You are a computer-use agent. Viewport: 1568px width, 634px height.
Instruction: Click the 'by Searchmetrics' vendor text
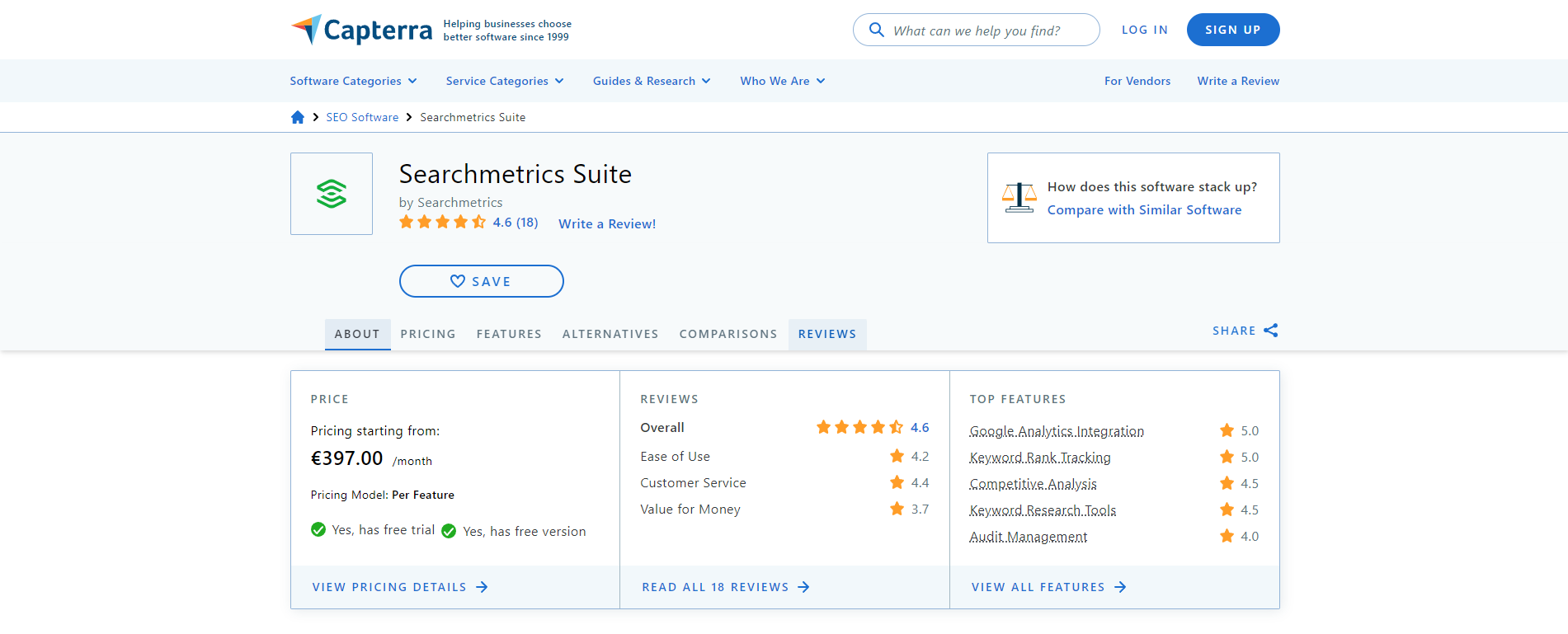[x=450, y=202]
